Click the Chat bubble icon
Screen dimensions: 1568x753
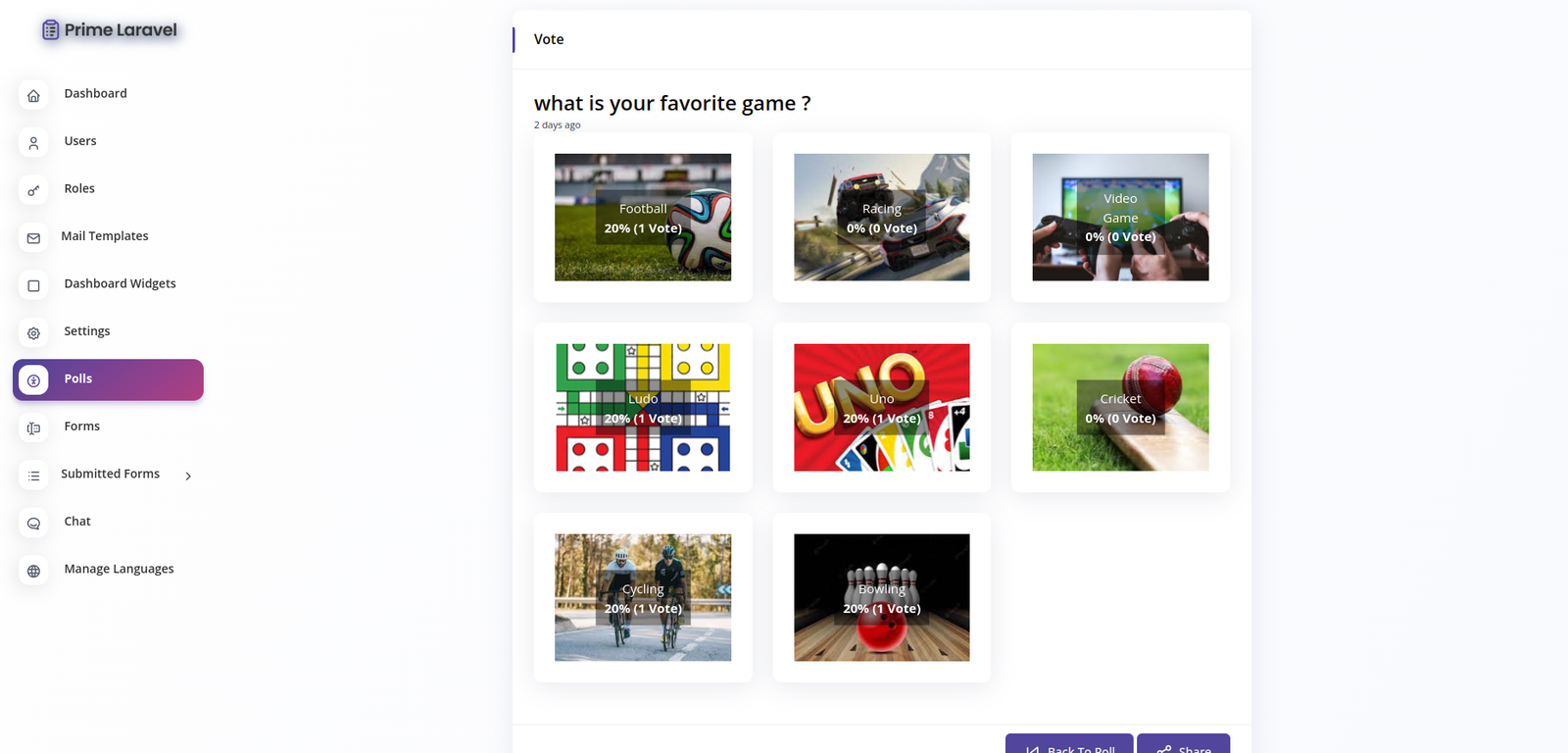(33, 524)
